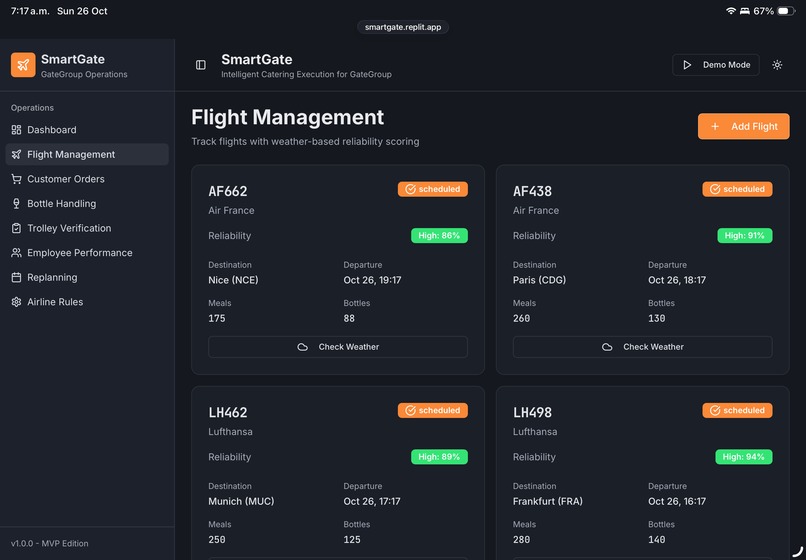This screenshot has height=560, width=806.
Task: Click destination Paris (CDG)
Action: click(539, 280)
